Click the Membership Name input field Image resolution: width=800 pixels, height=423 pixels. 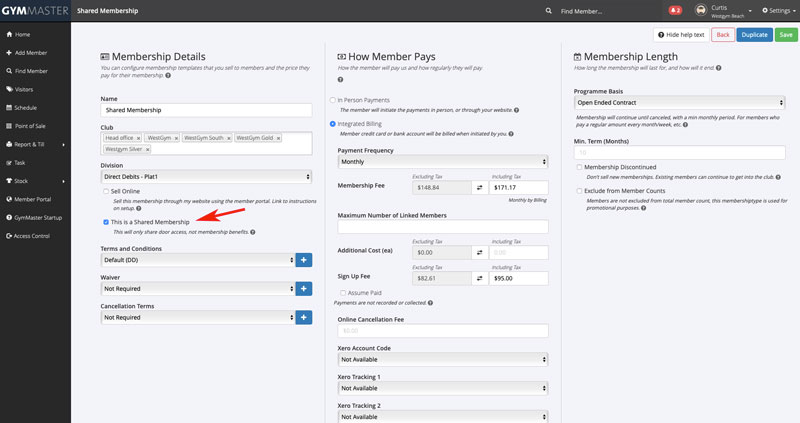point(206,111)
